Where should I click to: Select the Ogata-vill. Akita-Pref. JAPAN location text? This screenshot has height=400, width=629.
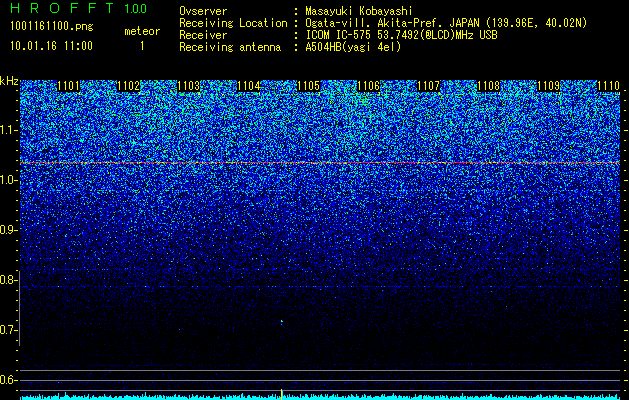[x=446, y=23]
